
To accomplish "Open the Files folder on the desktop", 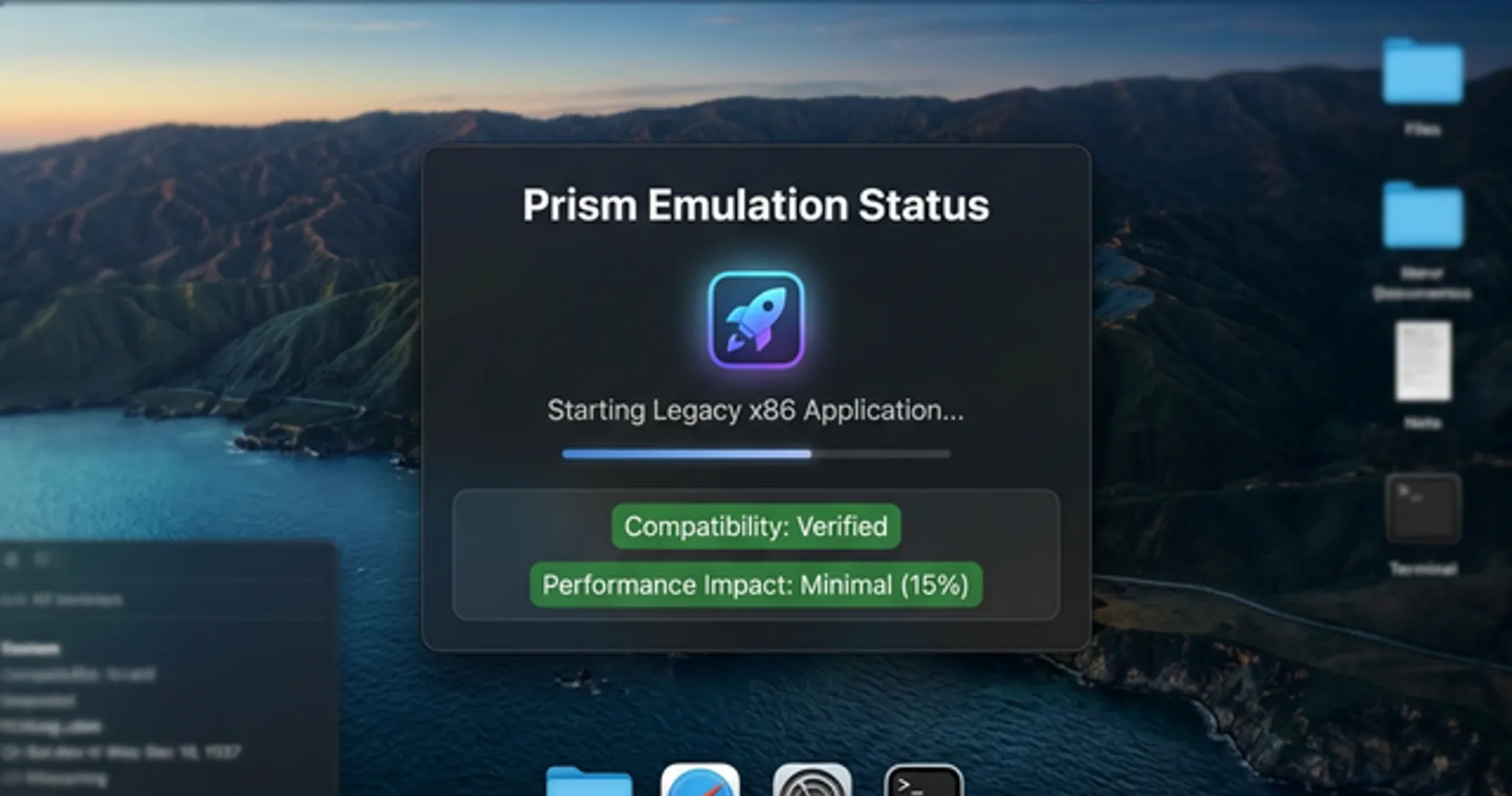I will point(1422,72).
